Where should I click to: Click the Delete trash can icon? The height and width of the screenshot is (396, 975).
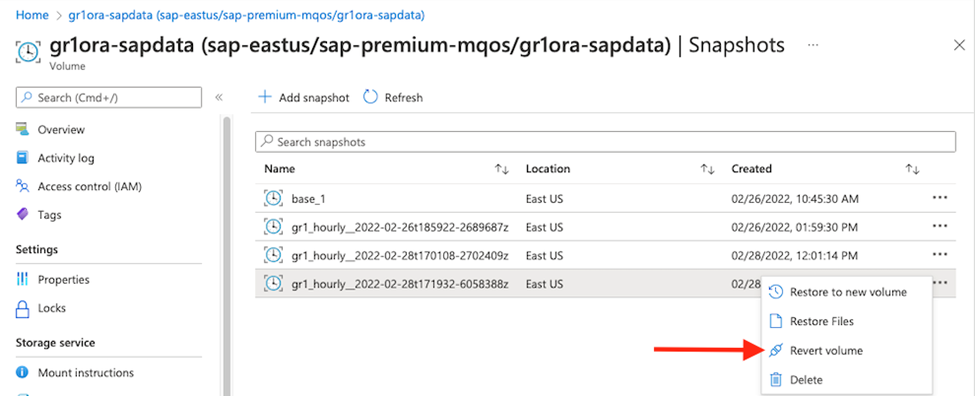click(x=775, y=380)
